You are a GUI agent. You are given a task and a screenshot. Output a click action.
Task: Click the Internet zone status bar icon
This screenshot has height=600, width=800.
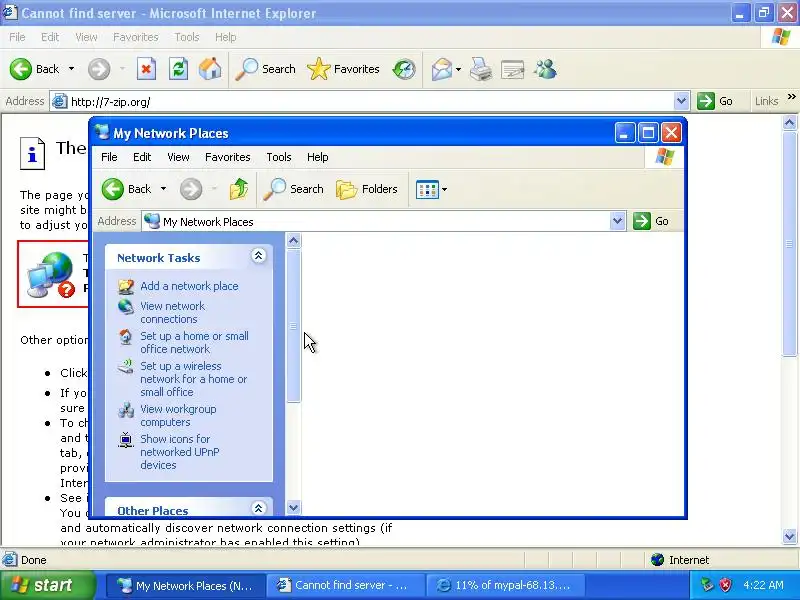(x=657, y=560)
